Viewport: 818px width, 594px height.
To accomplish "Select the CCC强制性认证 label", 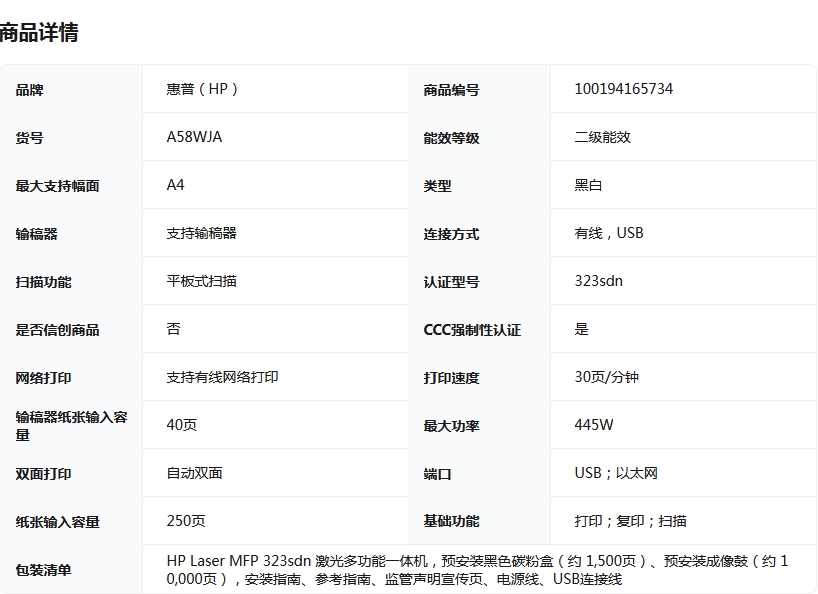I will pos(472,330).
